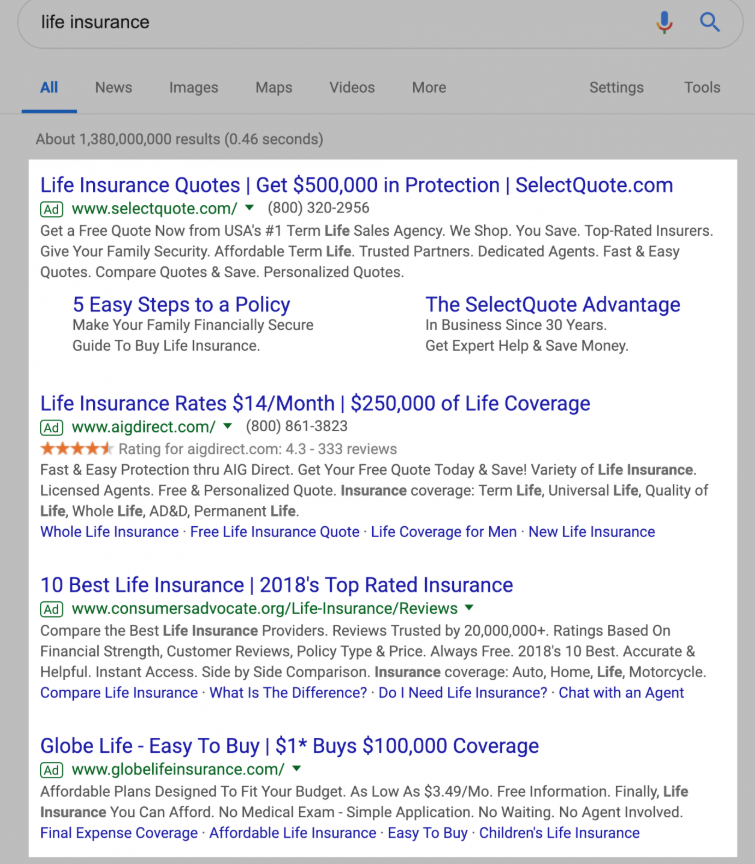Screen dimensions: 755x864
Task: Click the www.globelifeinsurance.com/ green URL
Action: click(x=178, y=770)
